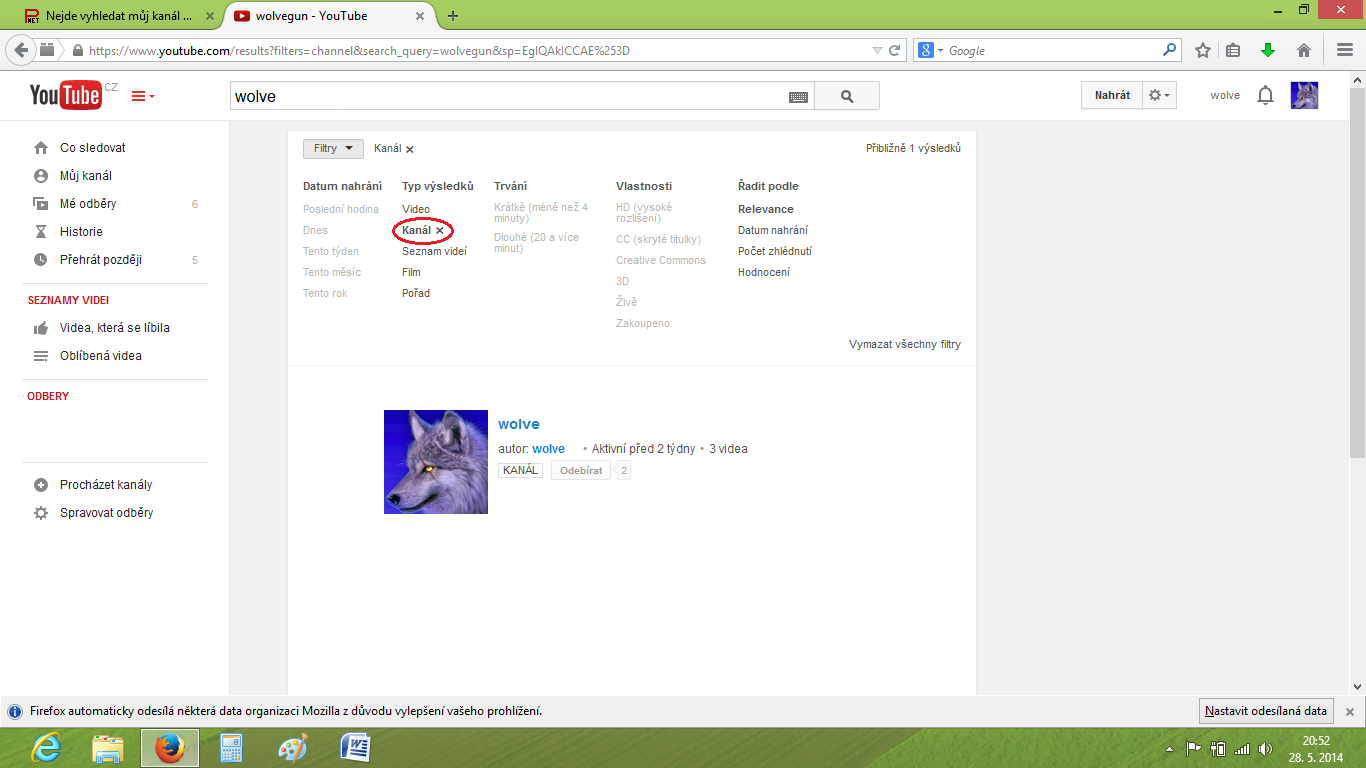
Task: Sort results by Počet zhlédnutí
Action: tap(775, 251)
